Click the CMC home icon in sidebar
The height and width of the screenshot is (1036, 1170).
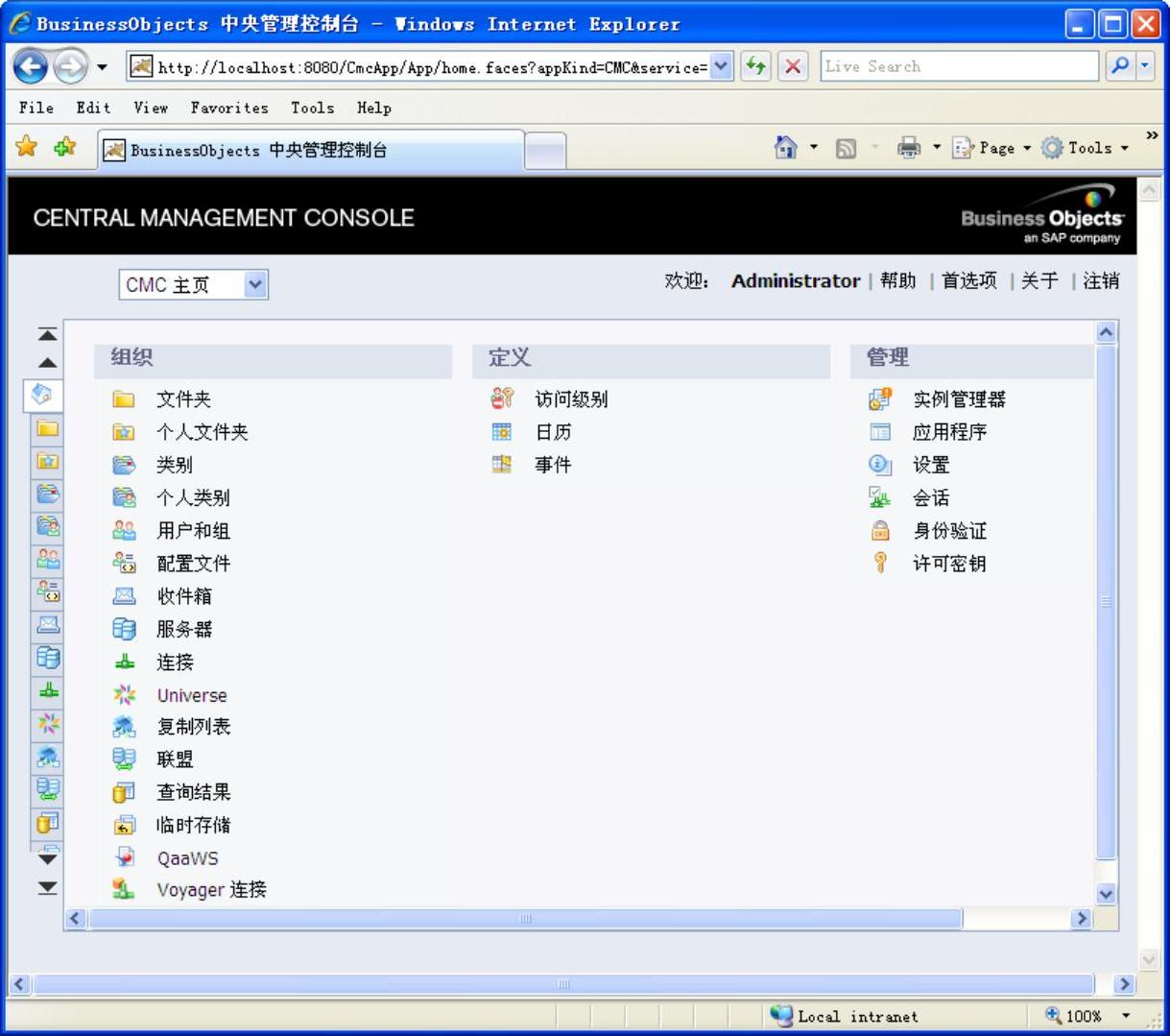click(x=42, y=394)
